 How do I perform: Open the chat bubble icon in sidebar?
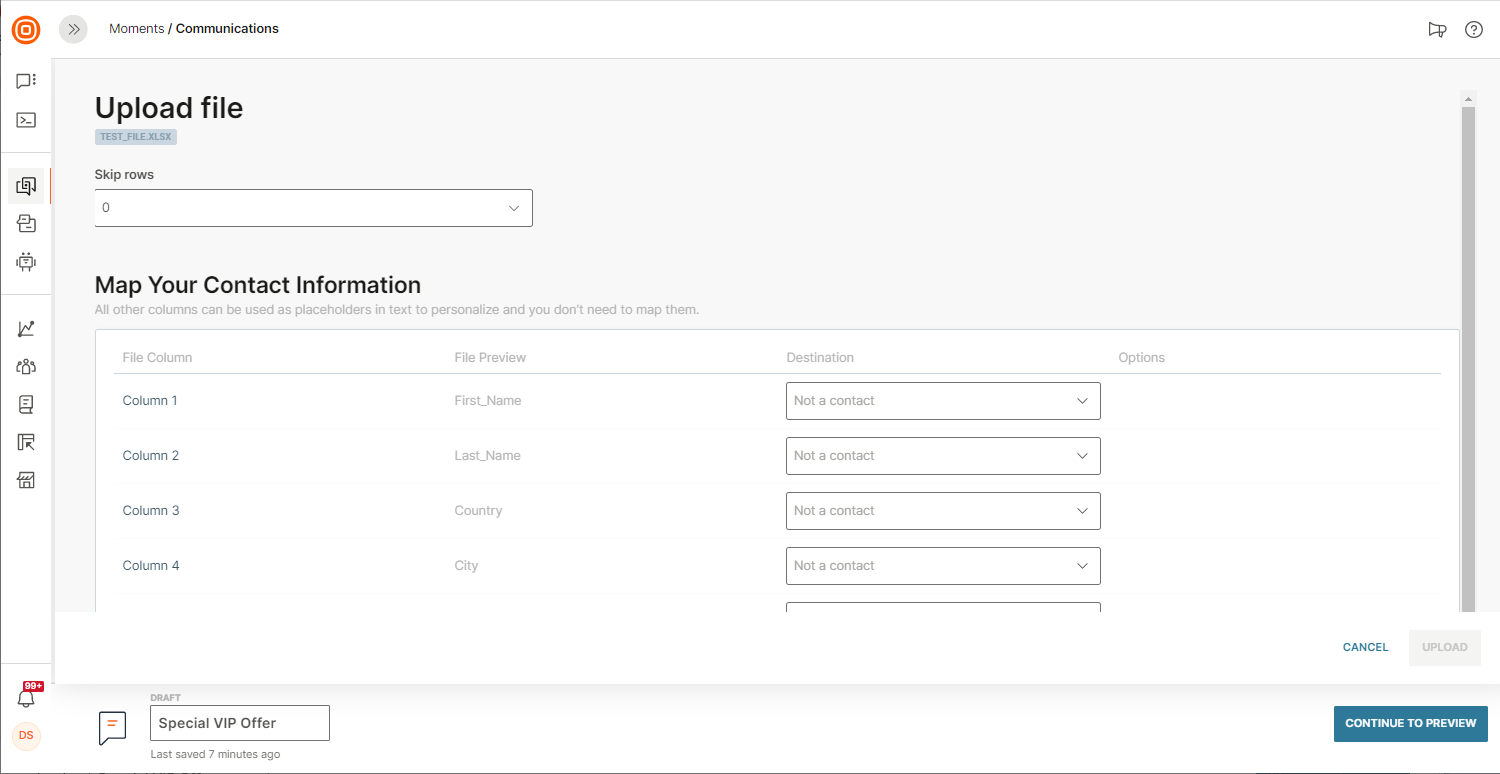(x=26, y=81)
